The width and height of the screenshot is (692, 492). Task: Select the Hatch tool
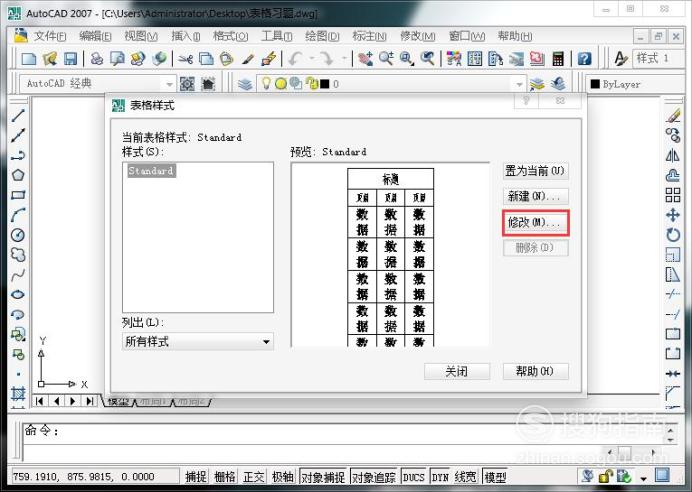(x=18, y=393)
